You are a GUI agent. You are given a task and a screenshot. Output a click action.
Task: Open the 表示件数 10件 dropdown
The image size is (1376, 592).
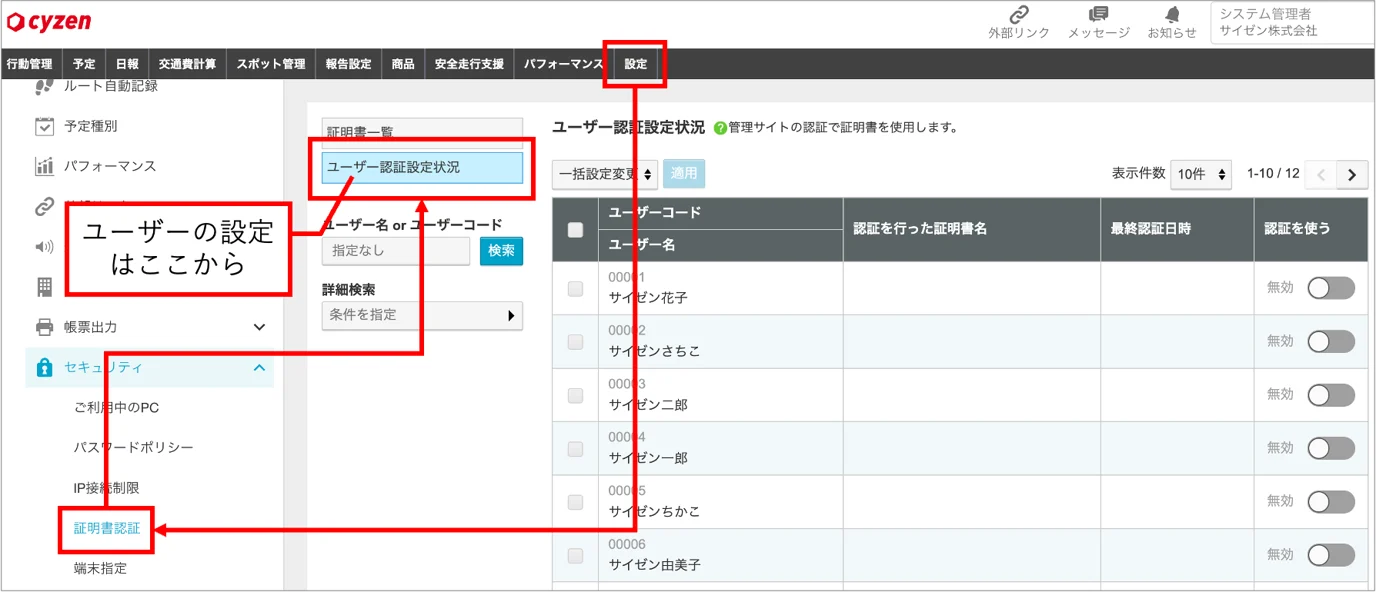(x=1201, y=174)
